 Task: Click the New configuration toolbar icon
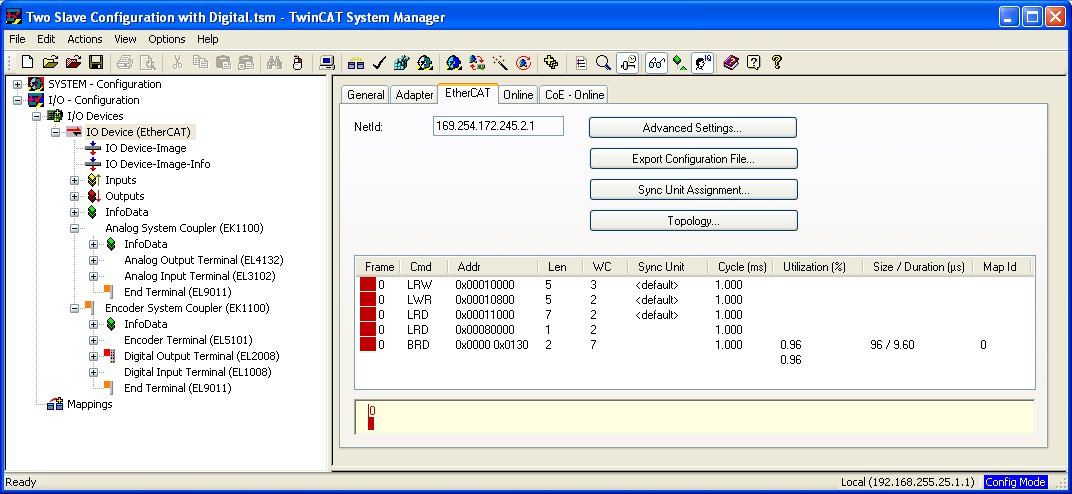click(28, 62)
